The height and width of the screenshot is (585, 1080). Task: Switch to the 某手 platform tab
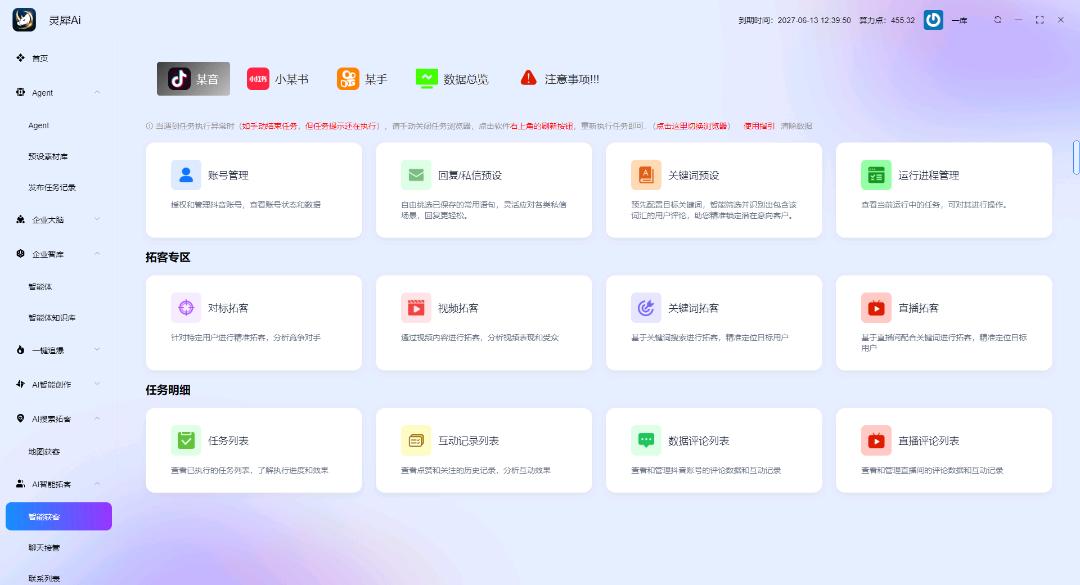(362, 79)
